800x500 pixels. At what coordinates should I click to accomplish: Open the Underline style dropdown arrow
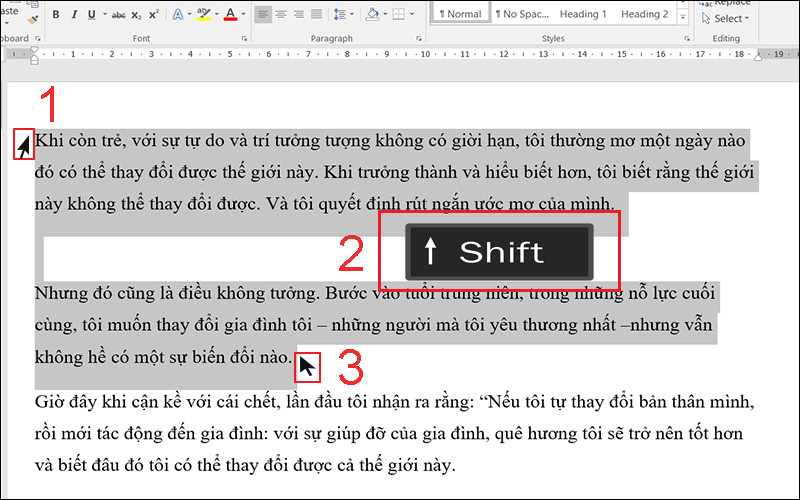pyautogui.click(x=105, y=15)
